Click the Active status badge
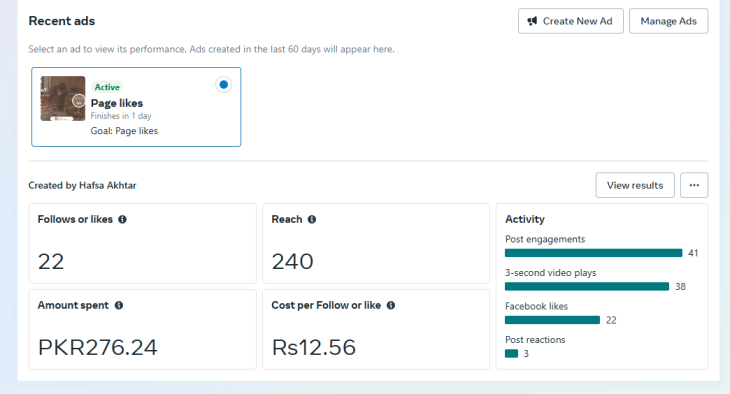Image resolution: width=730 pixels, height=394 pixels. (107, 87)
